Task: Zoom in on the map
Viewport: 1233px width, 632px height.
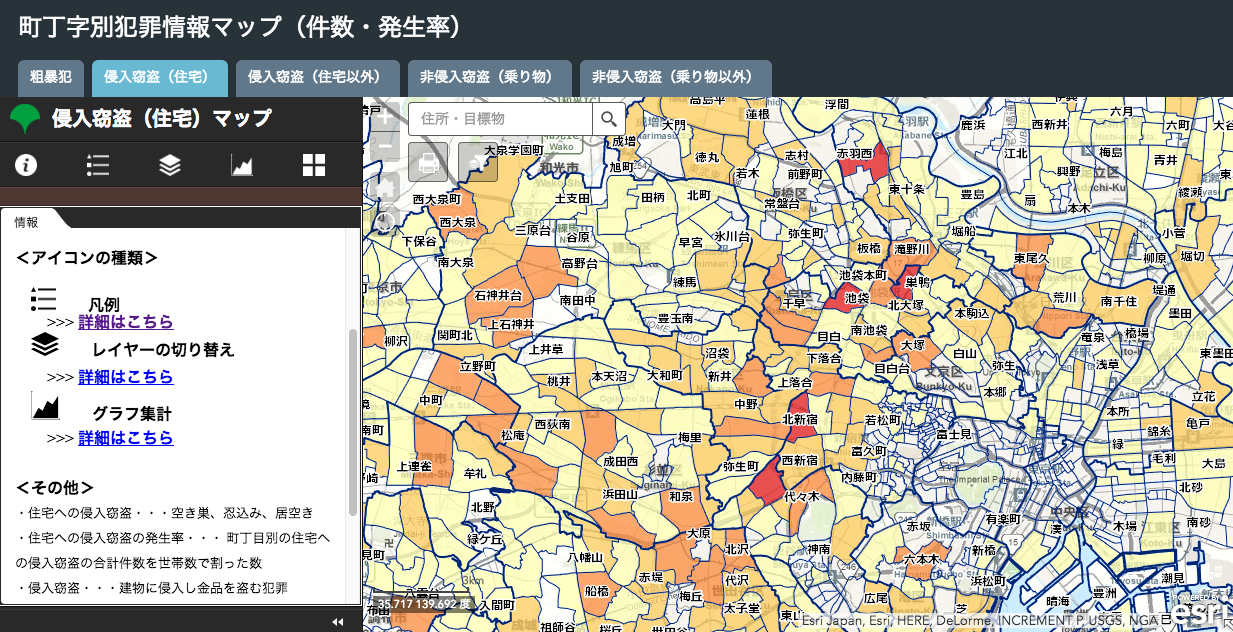Action: [385, 116]
